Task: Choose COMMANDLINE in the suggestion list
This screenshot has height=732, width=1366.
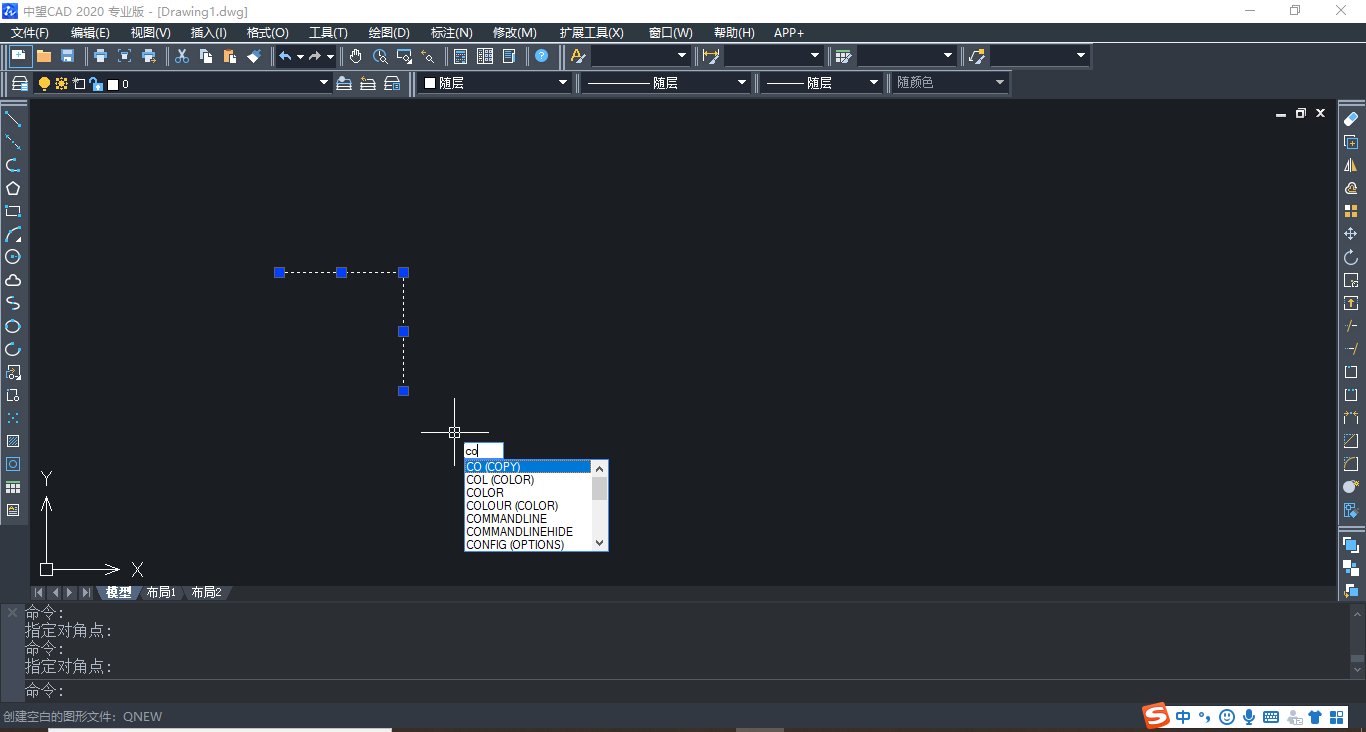Action: [x=507, y=519]
